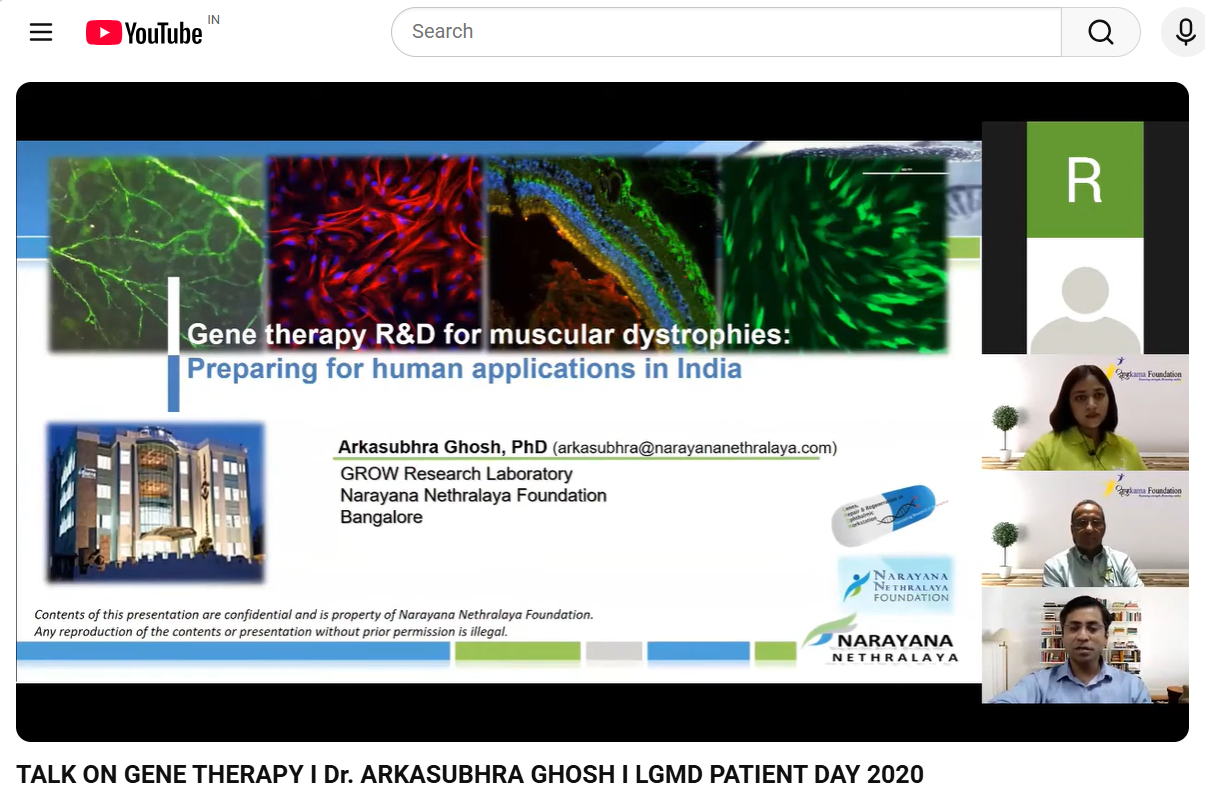Click the woman in green's video tile
1205x792 pixels.
tap(1084, 412)
